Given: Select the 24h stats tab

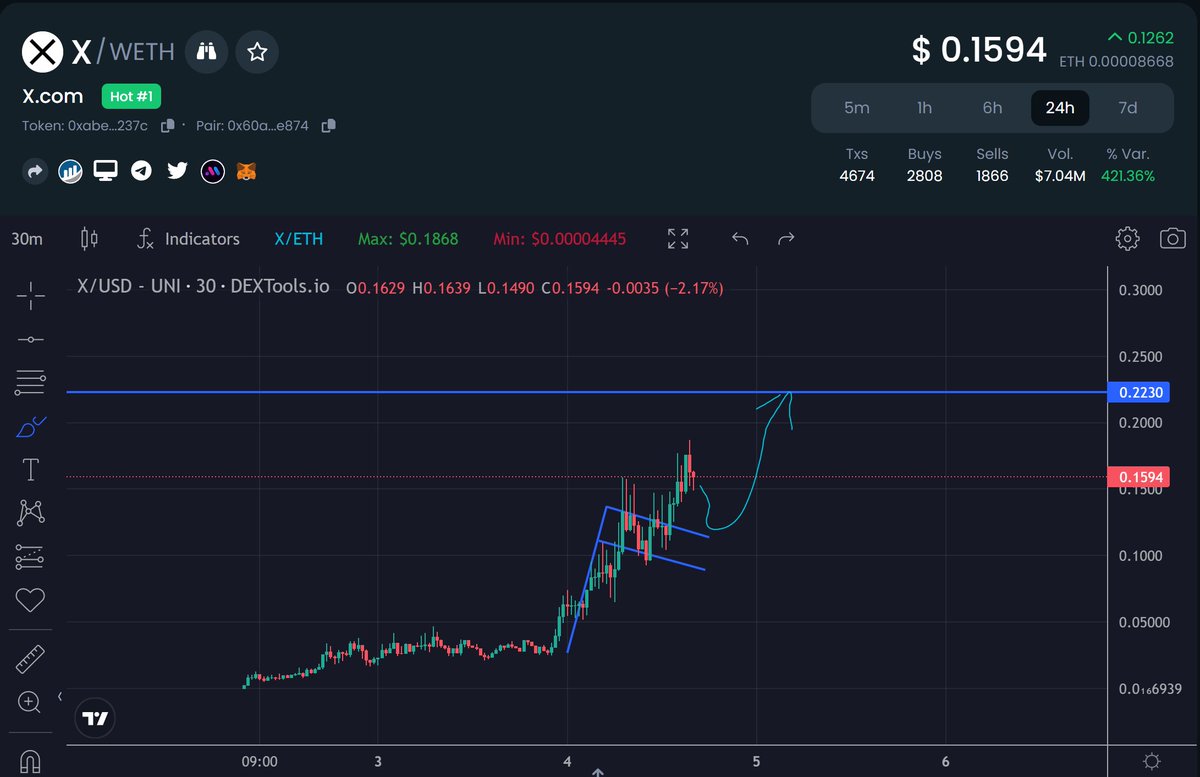Looking at the screenshot, I should tap(1060, 108).
